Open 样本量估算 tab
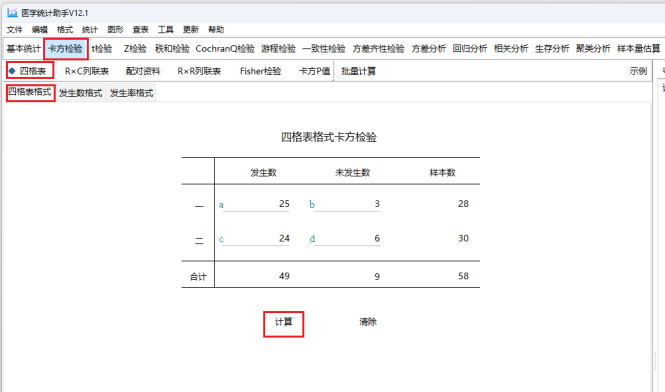 coord(639,48)
